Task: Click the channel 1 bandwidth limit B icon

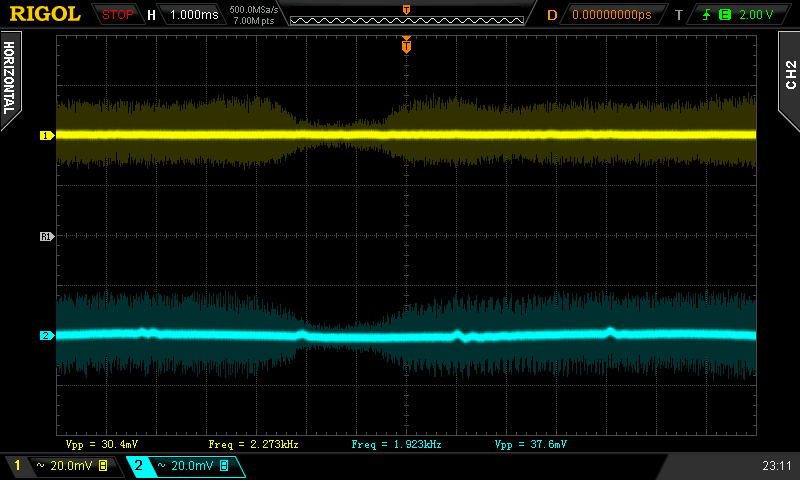Action: pos(103,466)
